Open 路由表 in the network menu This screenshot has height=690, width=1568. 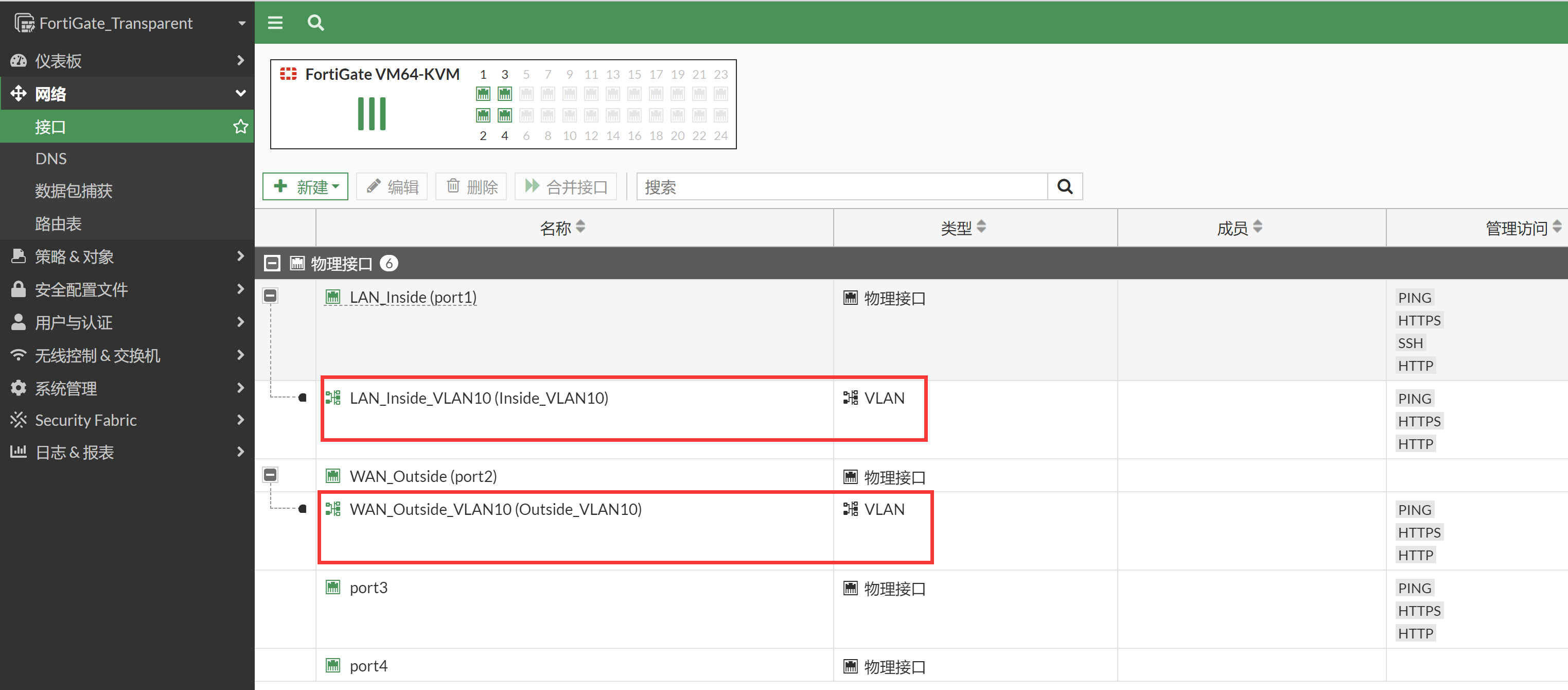[59, 223]
